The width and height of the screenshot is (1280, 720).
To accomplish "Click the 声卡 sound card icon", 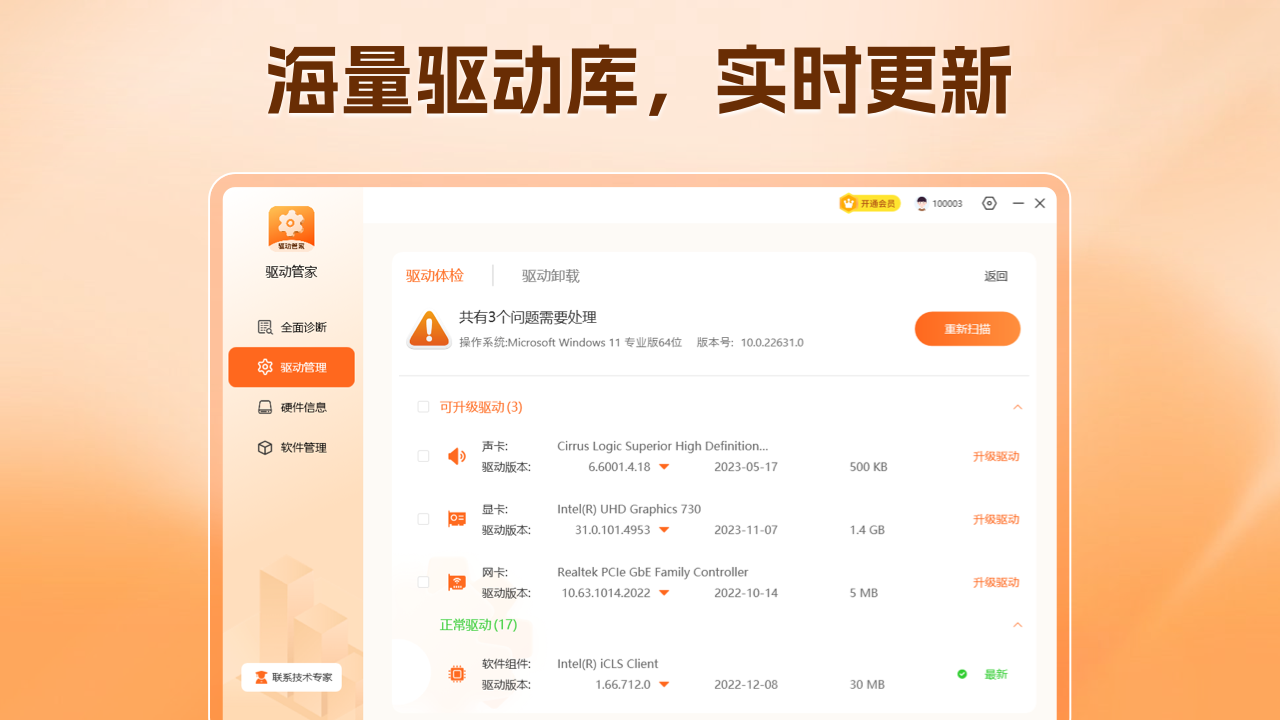I will (456, 455).
